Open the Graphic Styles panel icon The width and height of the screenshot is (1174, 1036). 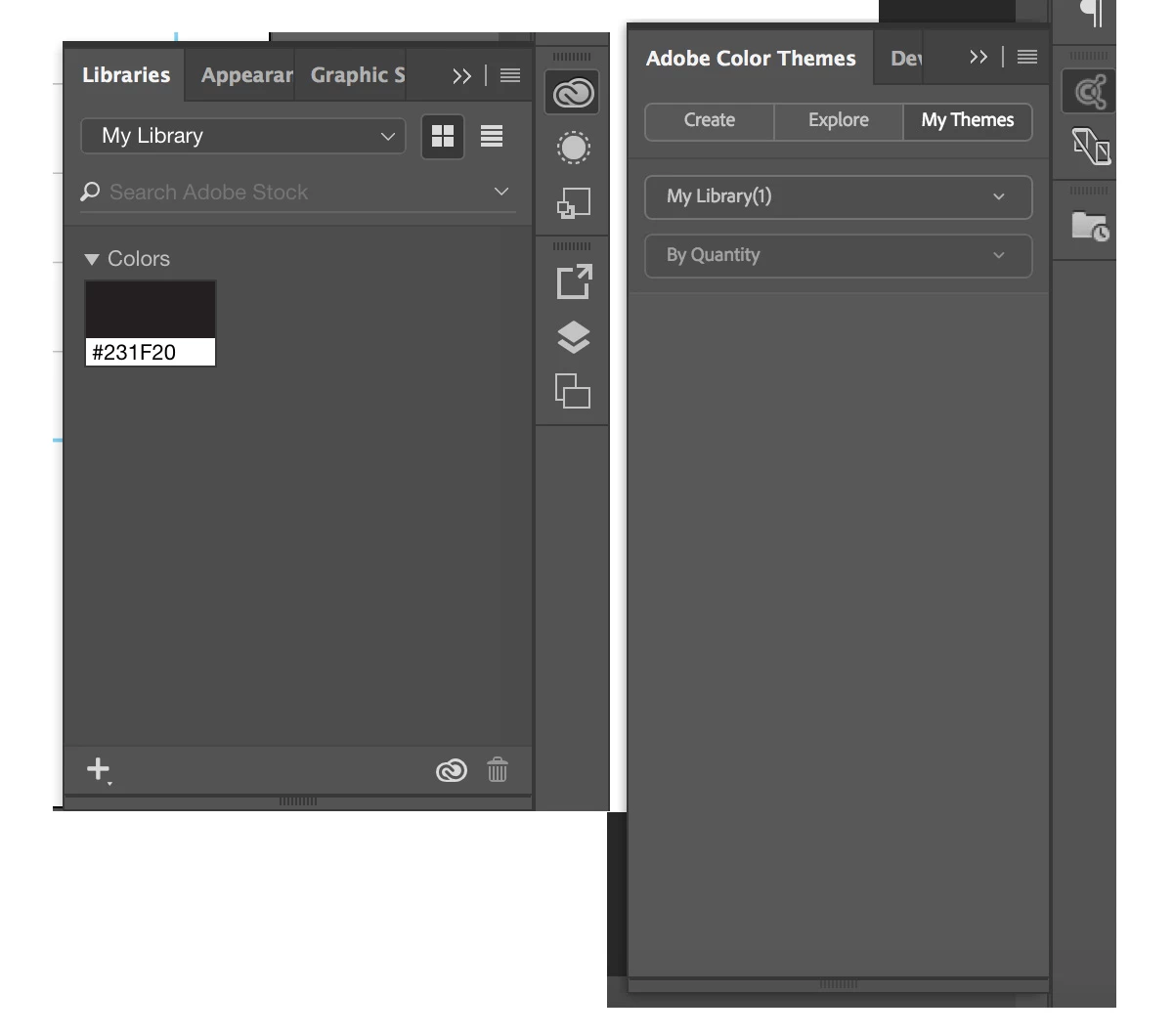point(573,203)
